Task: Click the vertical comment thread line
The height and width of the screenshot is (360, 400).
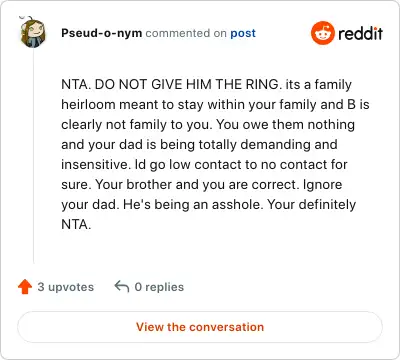Action: (33, 157)
